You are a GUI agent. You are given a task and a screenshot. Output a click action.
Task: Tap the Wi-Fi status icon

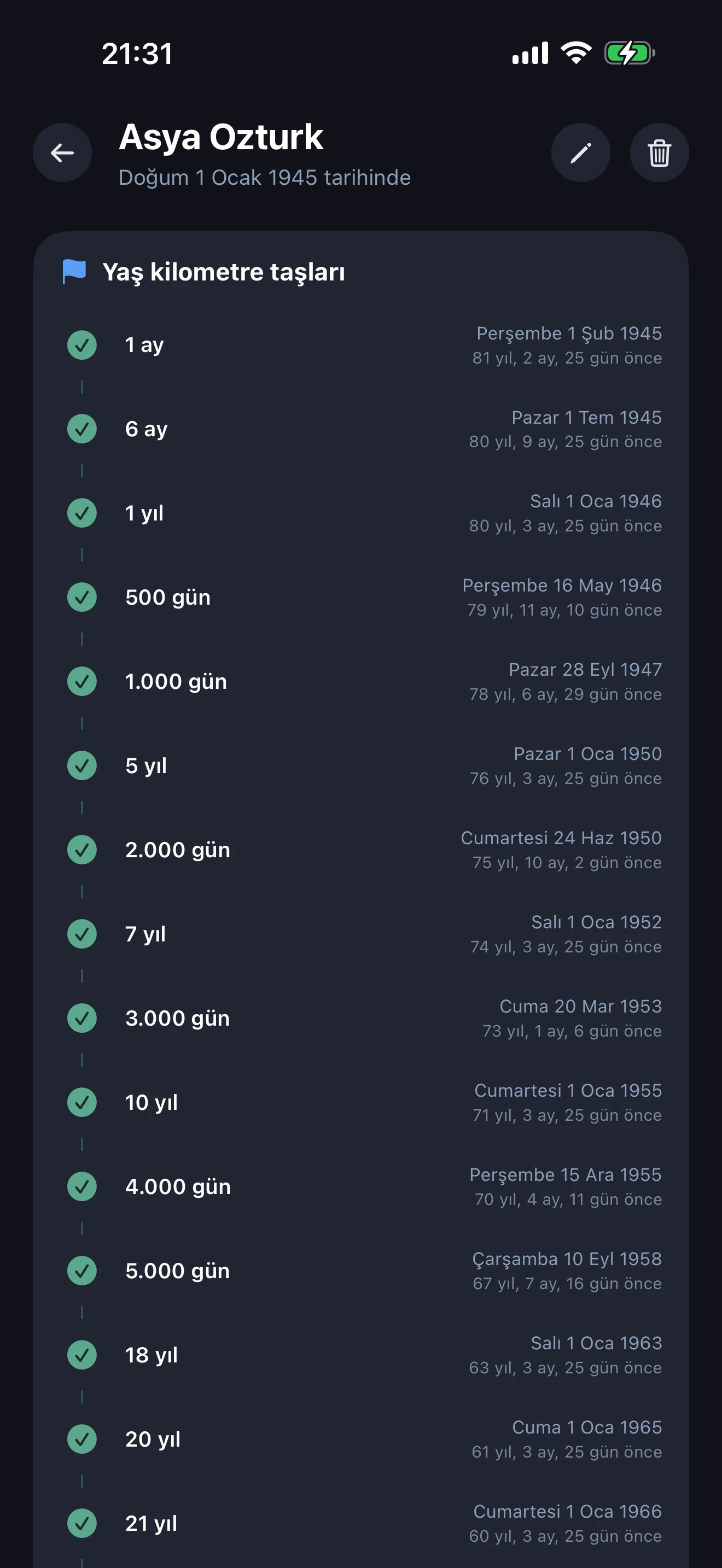(x=576, y=53)
